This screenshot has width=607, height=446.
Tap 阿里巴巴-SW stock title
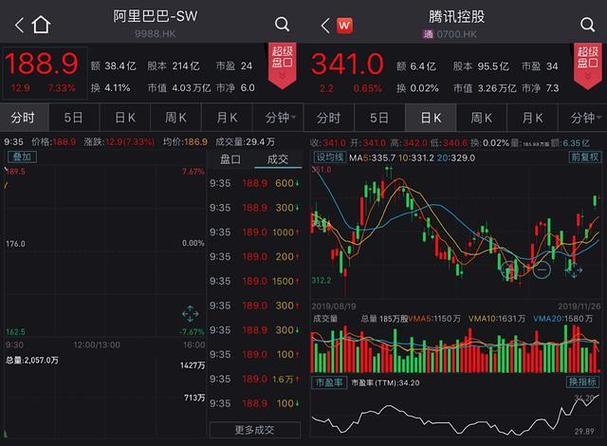[155, 16]
